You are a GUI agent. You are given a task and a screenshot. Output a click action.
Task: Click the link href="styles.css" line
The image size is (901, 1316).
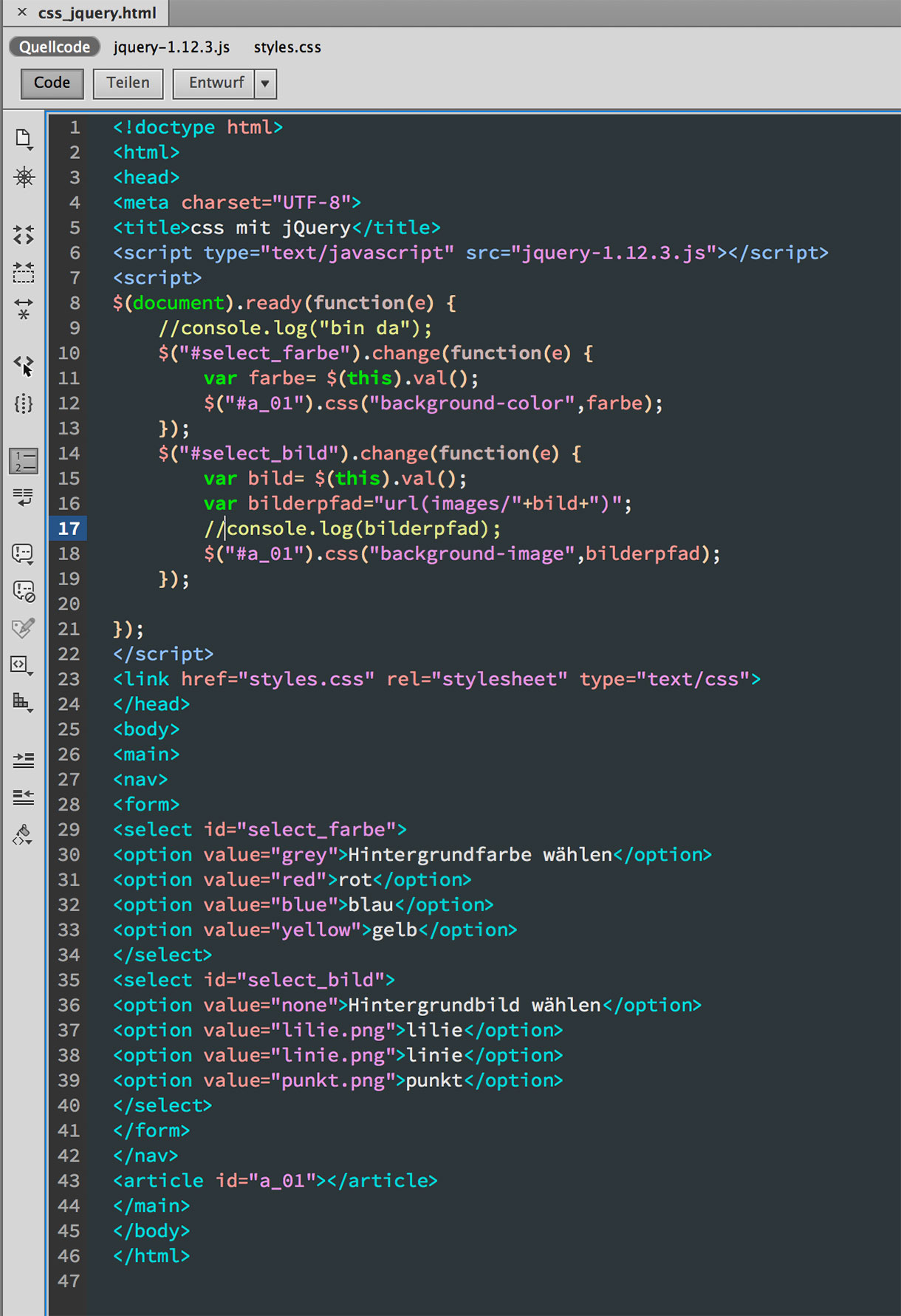coord(436,679)
